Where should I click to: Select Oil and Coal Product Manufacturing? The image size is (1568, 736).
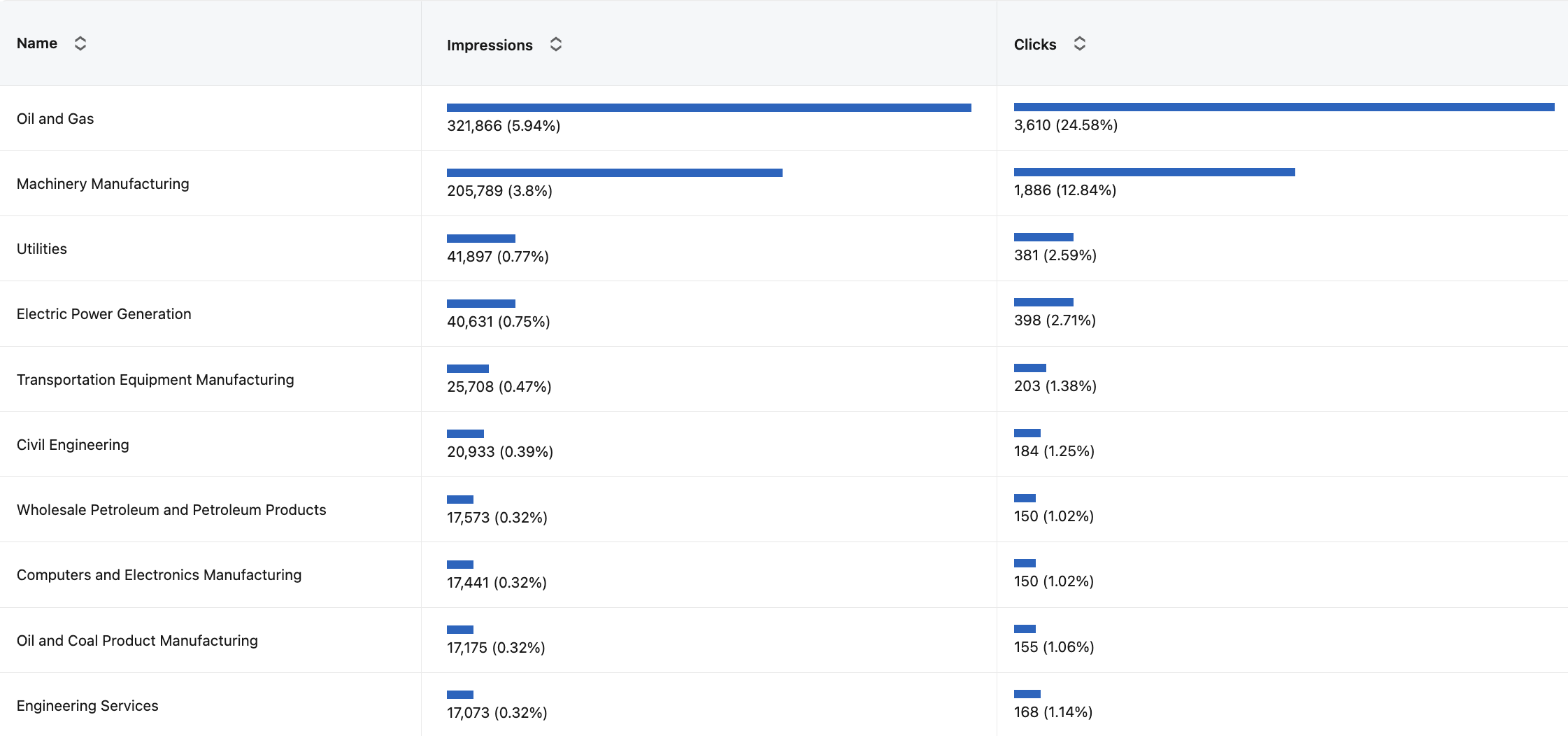(137, 641)
